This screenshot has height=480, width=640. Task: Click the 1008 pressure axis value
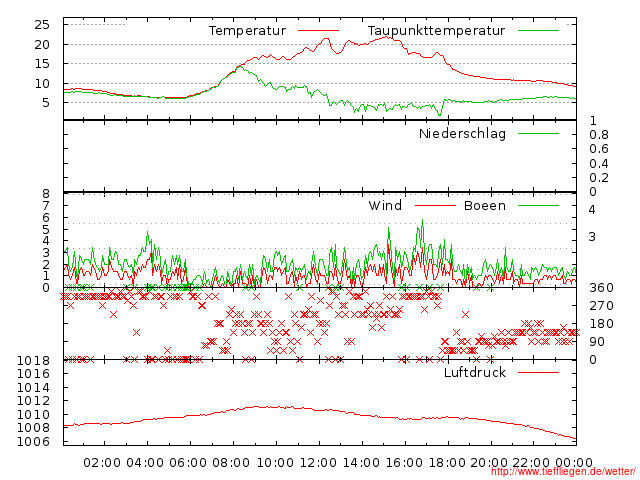pyautogui.click(x=33, y=428)
